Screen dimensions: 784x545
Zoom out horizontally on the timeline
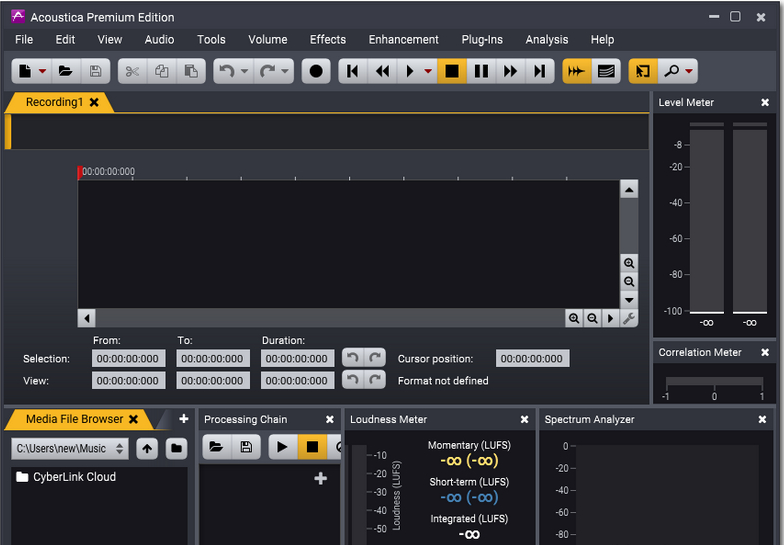click(x=592, y=318)
